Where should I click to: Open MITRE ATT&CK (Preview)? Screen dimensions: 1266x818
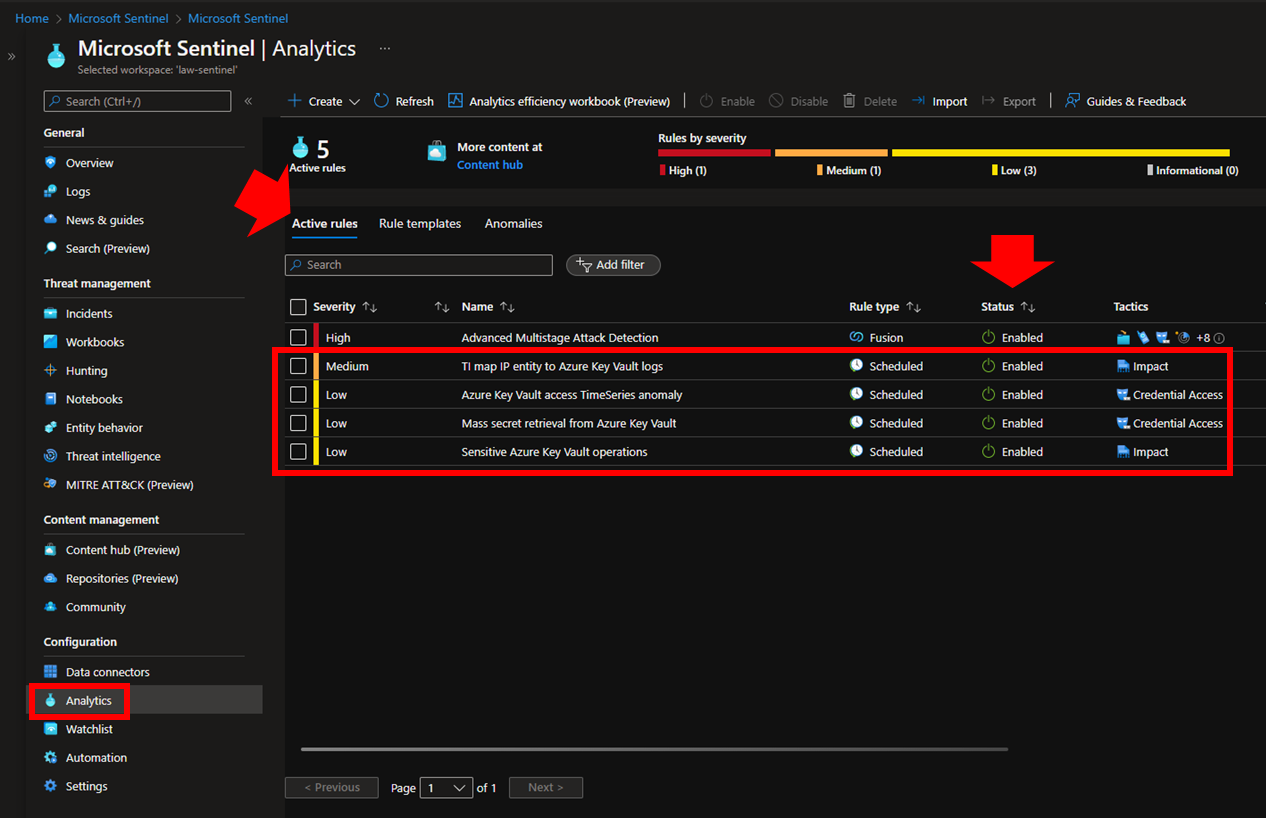tap(129, 485)
